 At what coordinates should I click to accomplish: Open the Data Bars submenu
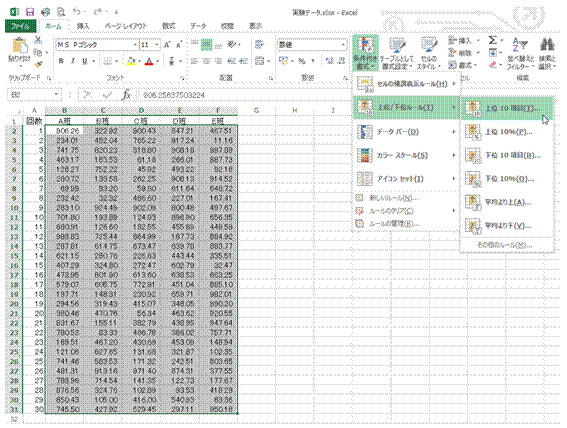[x=406, y=132]
